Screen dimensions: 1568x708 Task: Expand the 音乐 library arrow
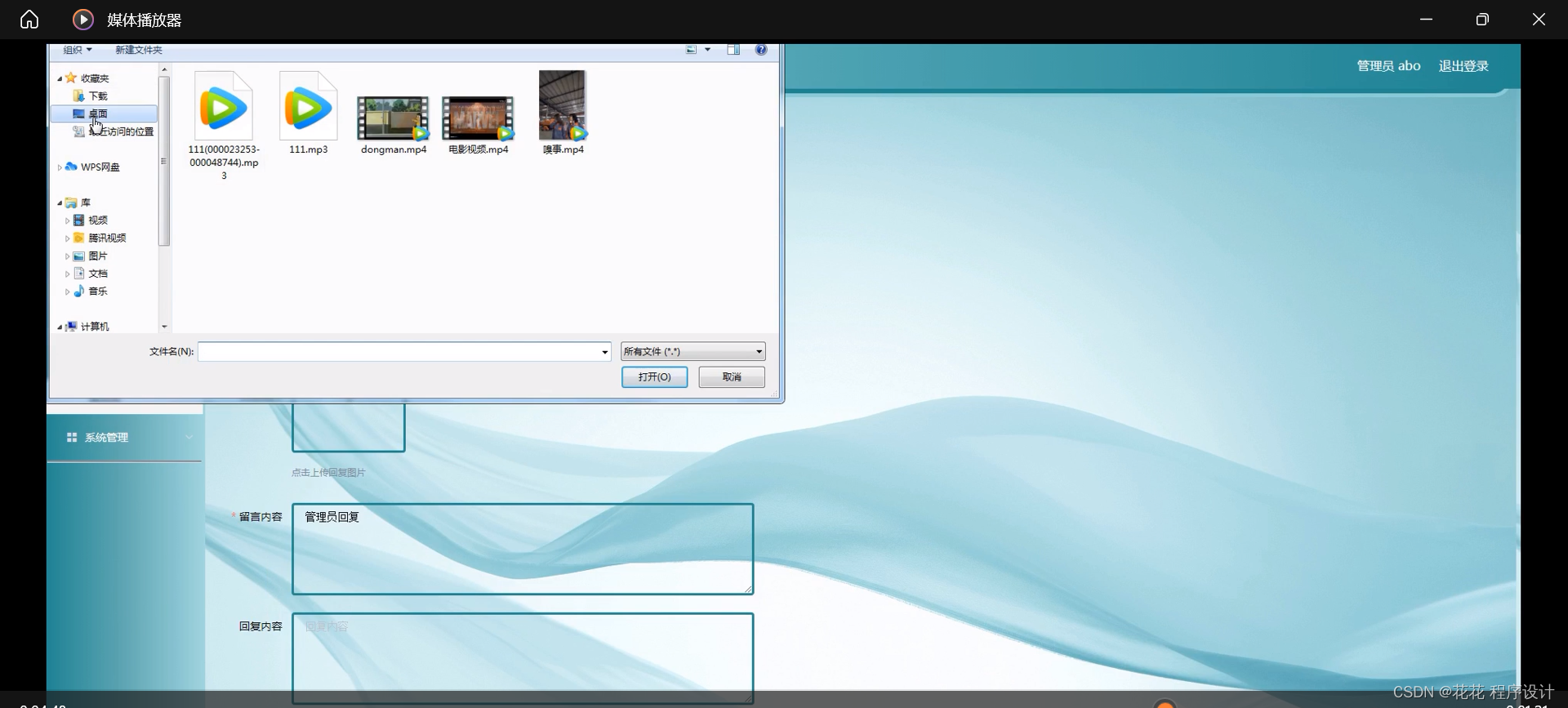67,292
